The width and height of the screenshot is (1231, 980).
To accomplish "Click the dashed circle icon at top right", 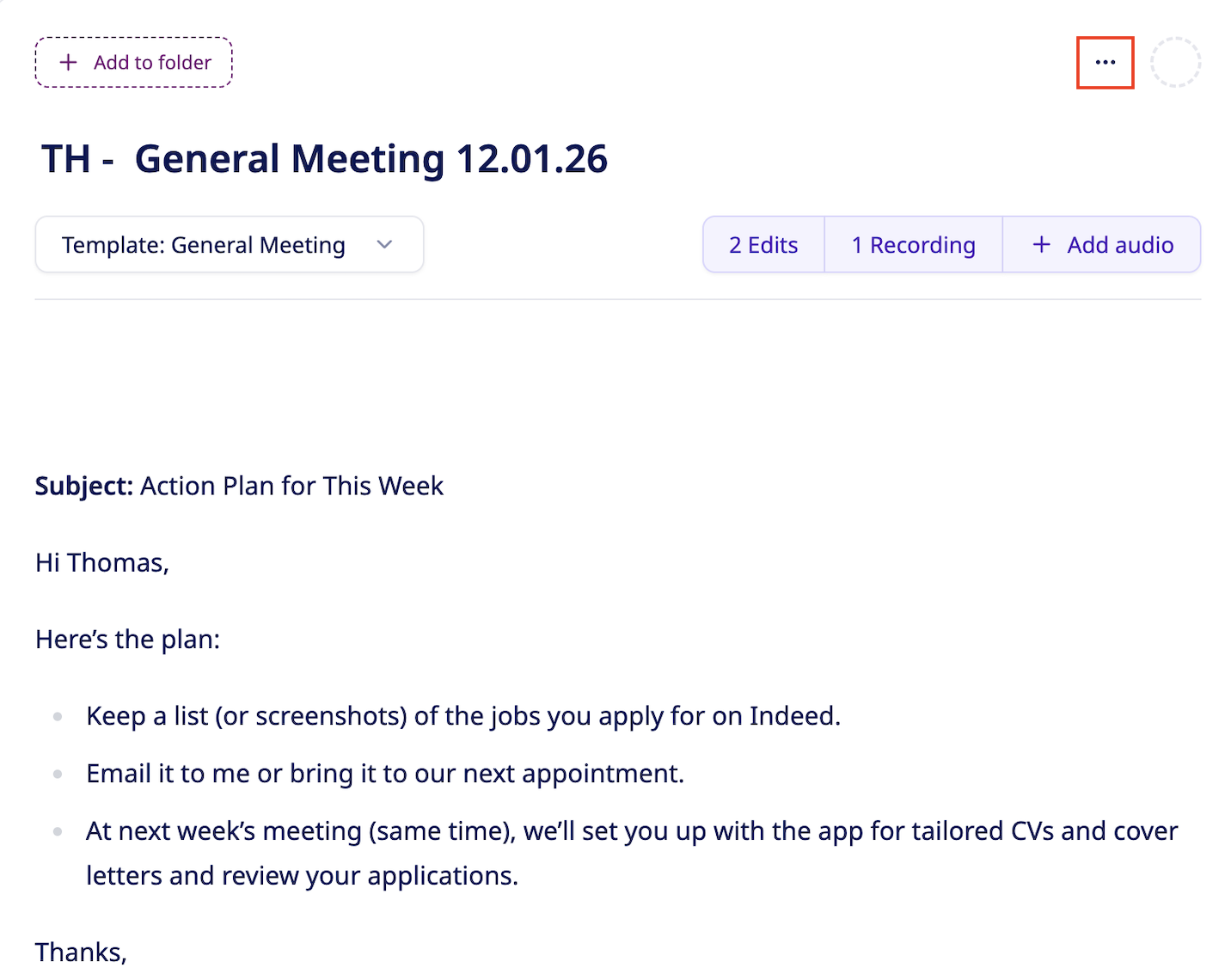I will coord(1175,63).
